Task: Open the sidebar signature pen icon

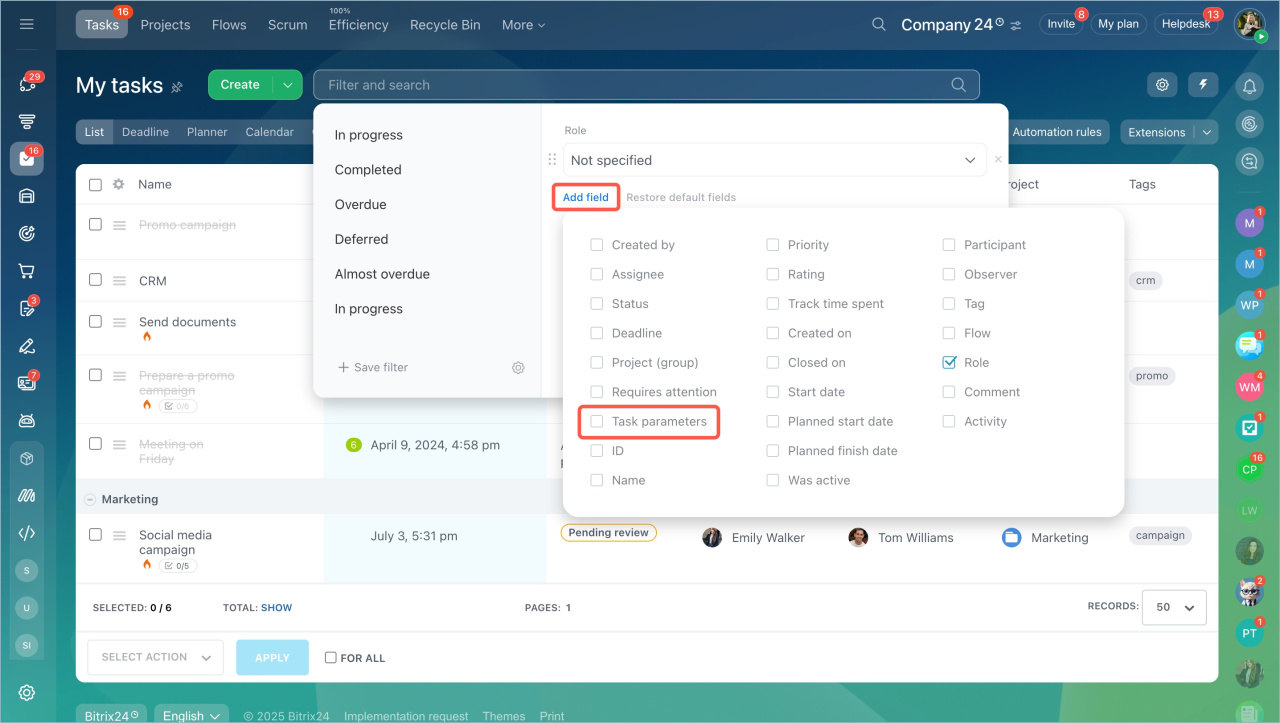Action: (27, 346)
